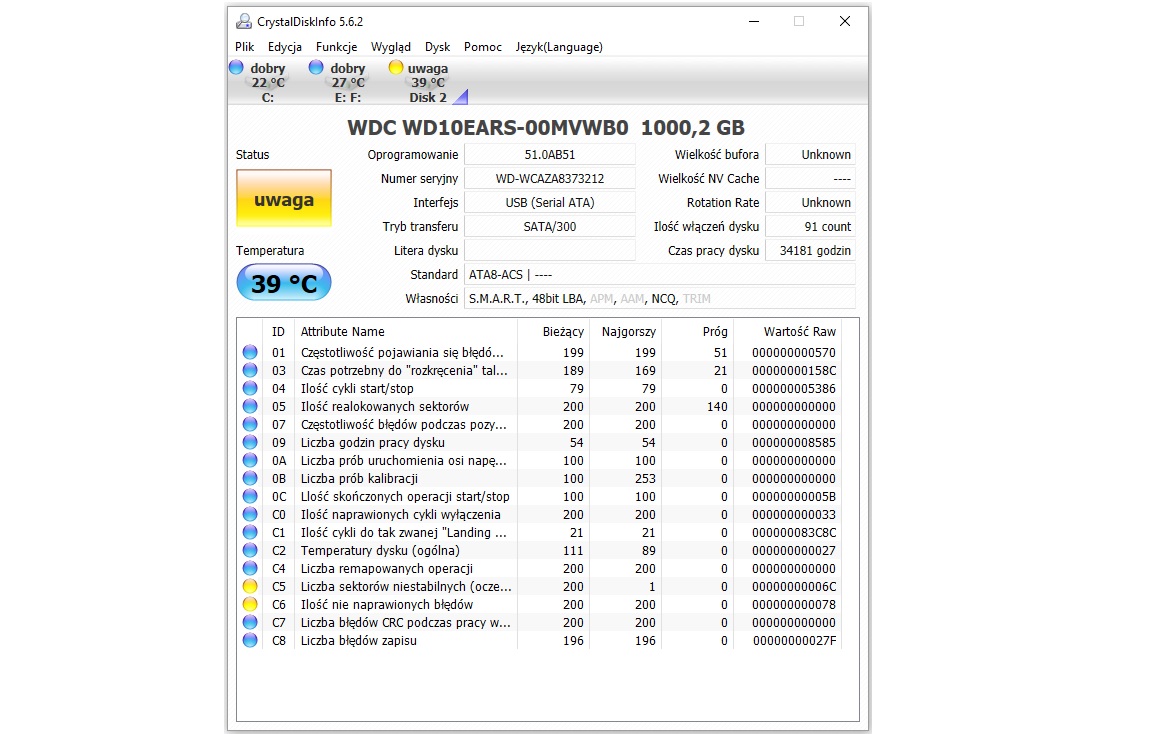Click the Wielkość bufora value Unknown
The height and width of the screenshot is (734, 1152).
810,154
